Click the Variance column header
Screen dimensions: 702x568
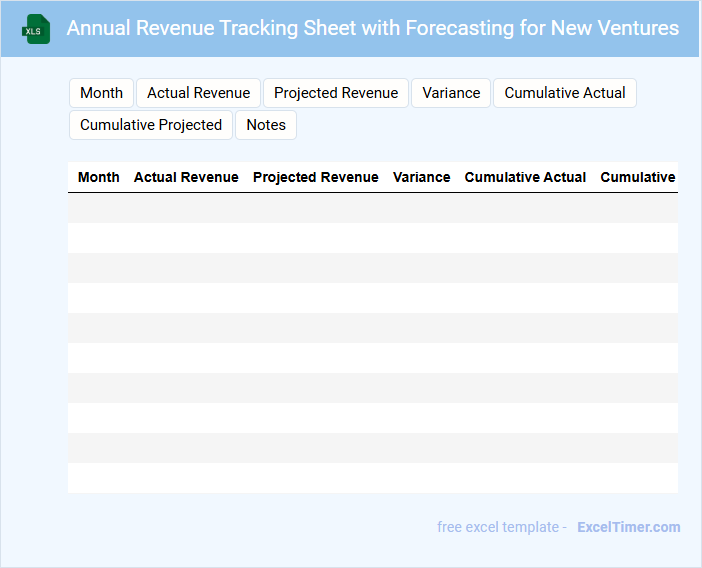[x=421, y=177]
